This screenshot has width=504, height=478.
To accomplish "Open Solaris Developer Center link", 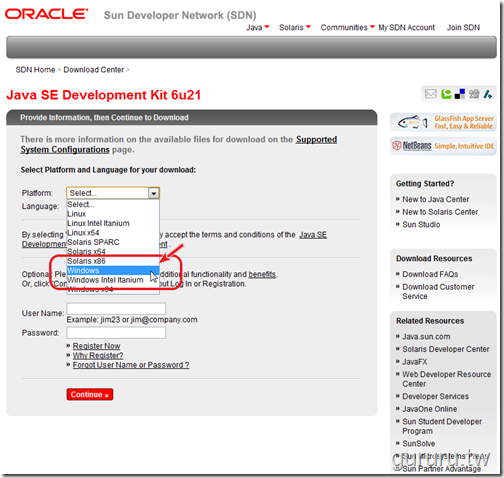I will pyautogui.click(x=446, y=349).
